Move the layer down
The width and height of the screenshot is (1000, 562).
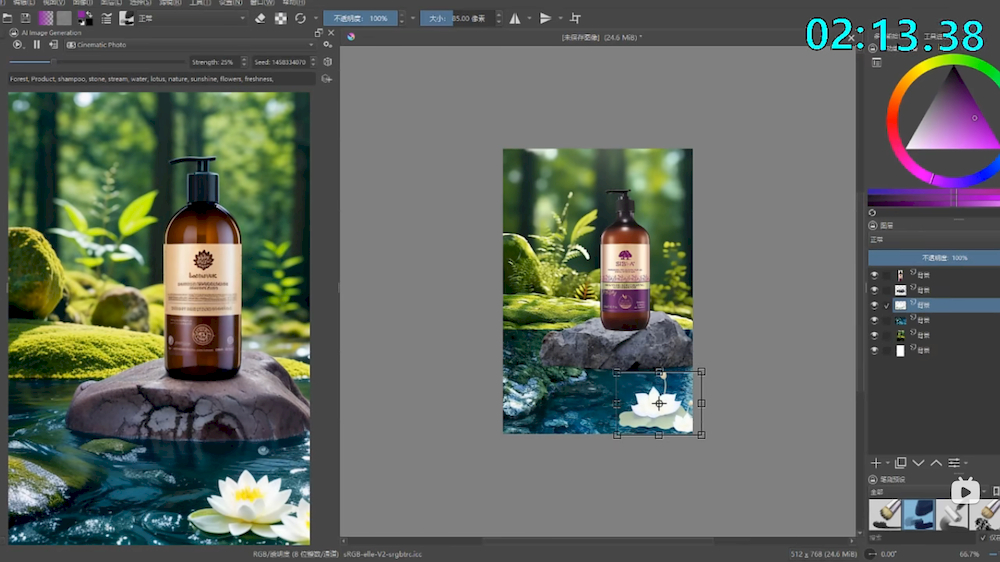(918, 463)
